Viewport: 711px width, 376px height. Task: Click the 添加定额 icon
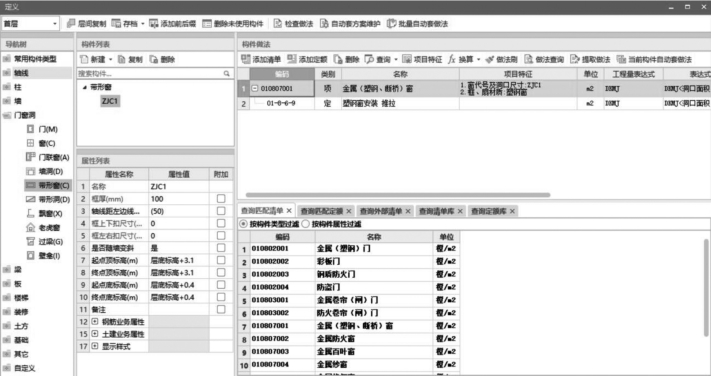tap(292, 59)
